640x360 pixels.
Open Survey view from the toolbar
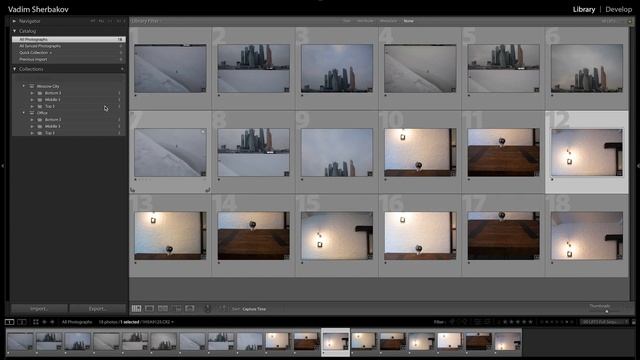[x=176, y=309]
